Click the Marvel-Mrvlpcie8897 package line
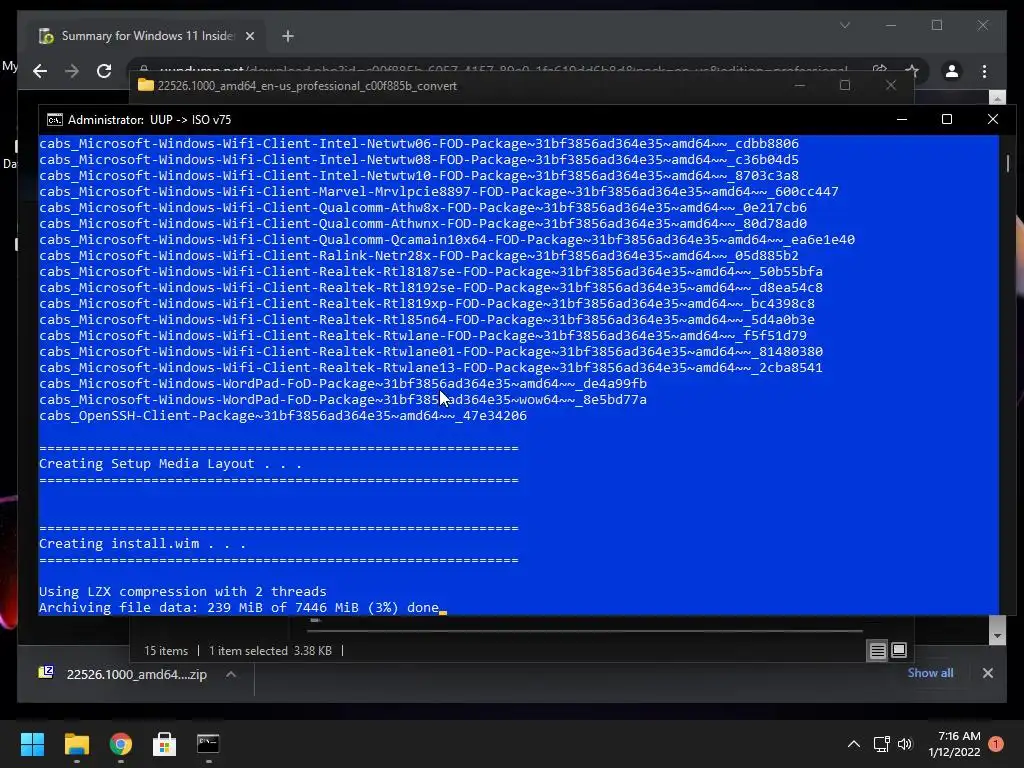Image resolution: width=1024 pixels, height=768 pixels. click(439, 191)
